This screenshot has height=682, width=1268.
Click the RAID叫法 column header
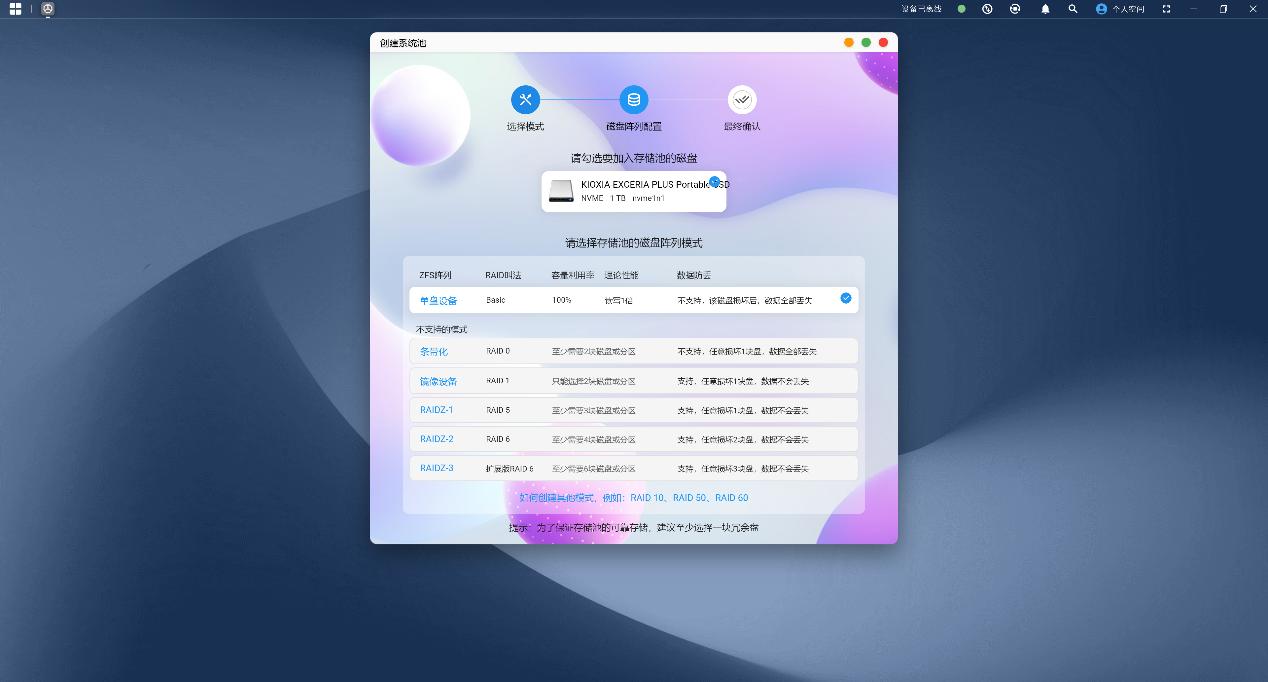click(503, 275)
